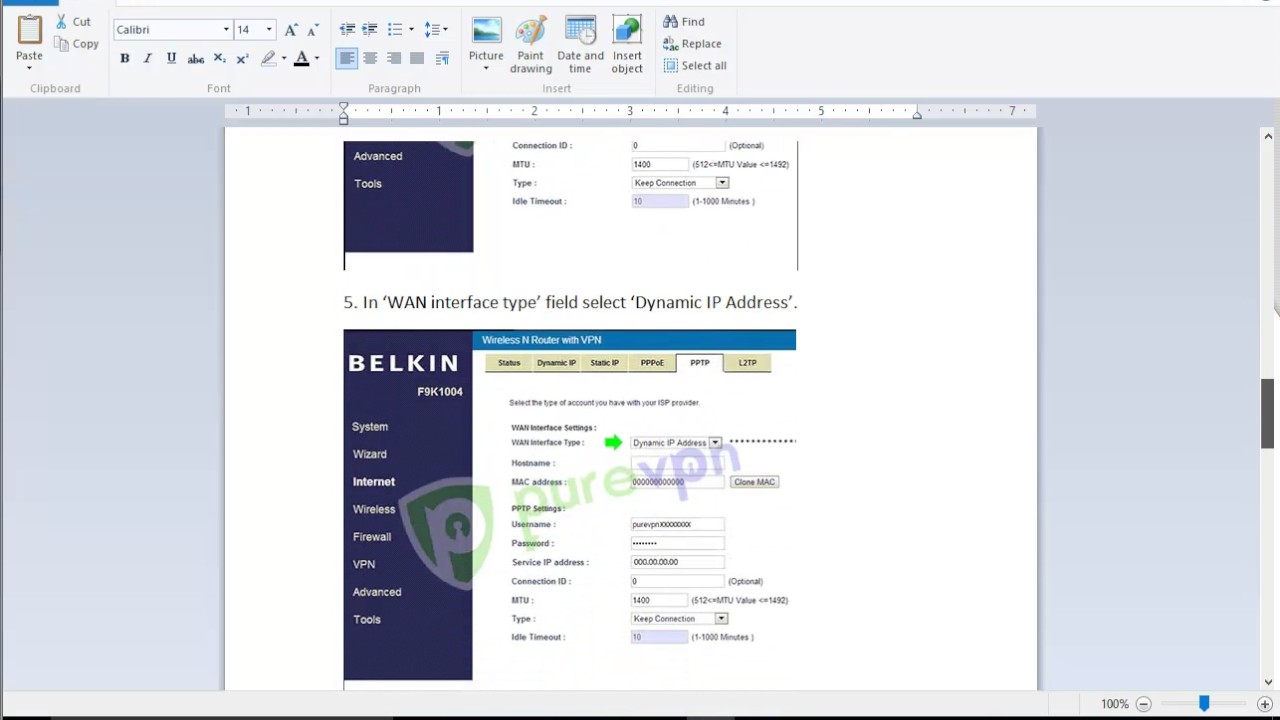Click 'Status' tab in Belkin screenshot

point(509,363)
